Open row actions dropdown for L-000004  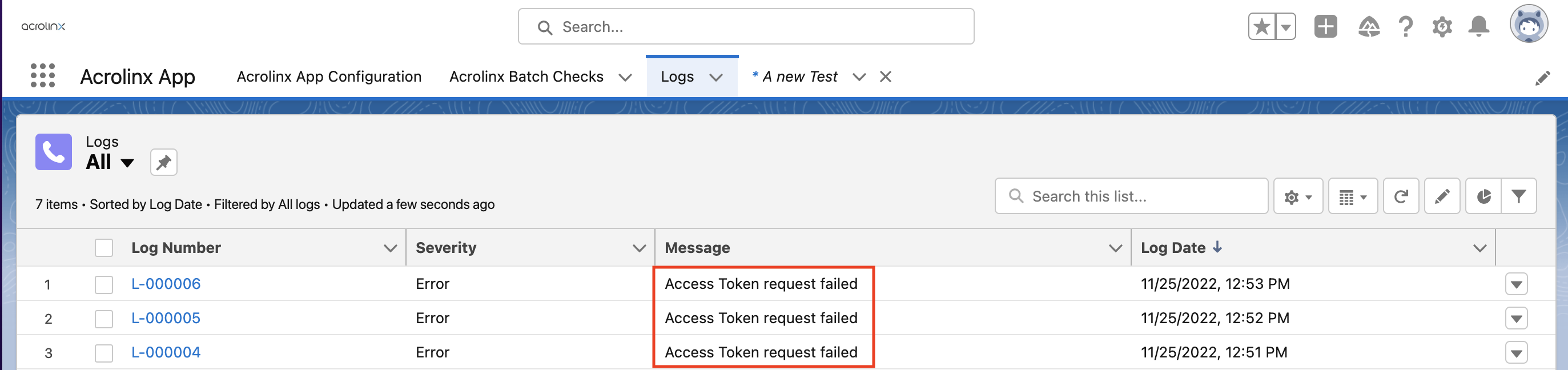[x=1516, y=353]
